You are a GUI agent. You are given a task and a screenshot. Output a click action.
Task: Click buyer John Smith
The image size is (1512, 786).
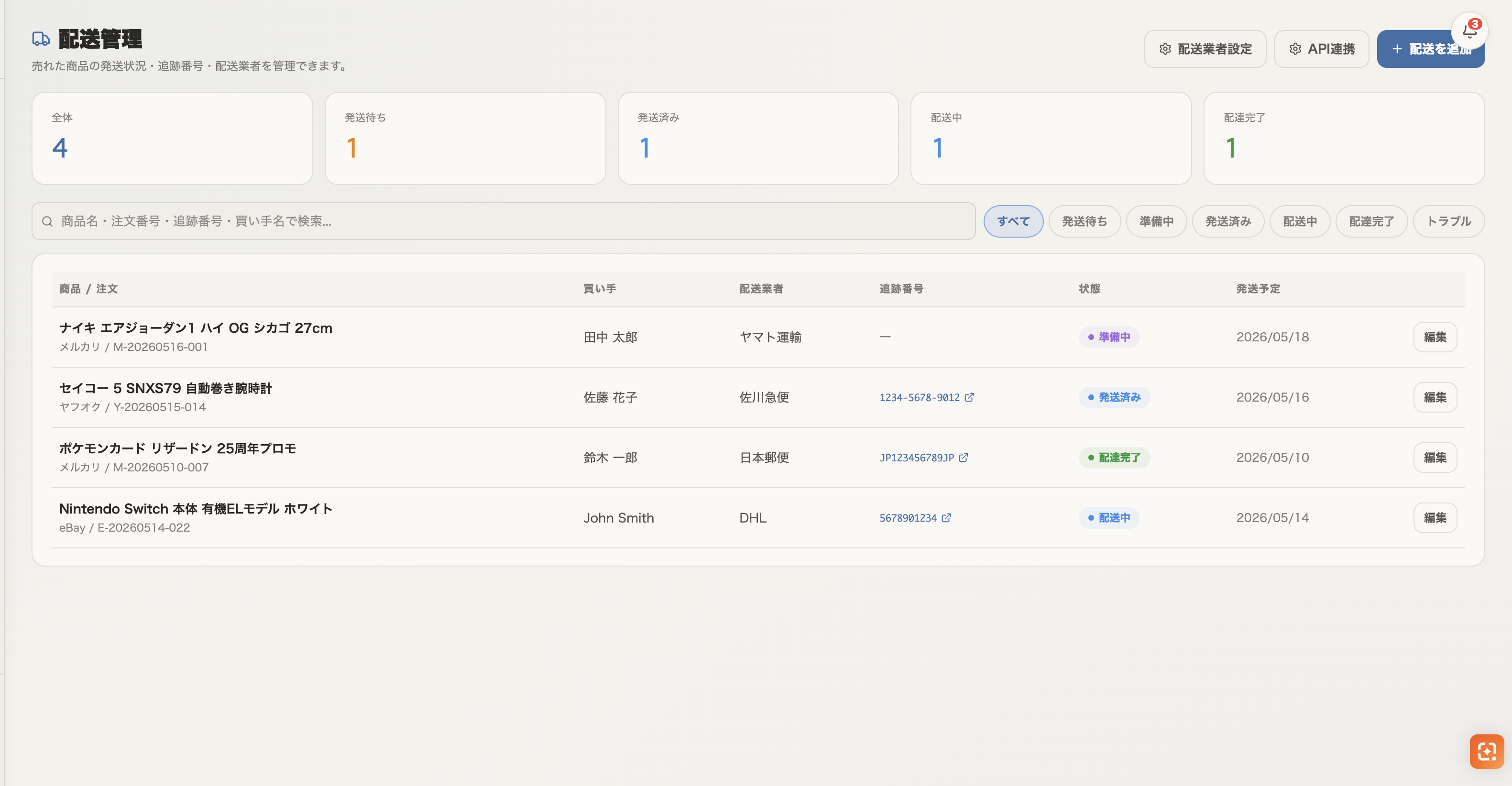coord(618,518)
